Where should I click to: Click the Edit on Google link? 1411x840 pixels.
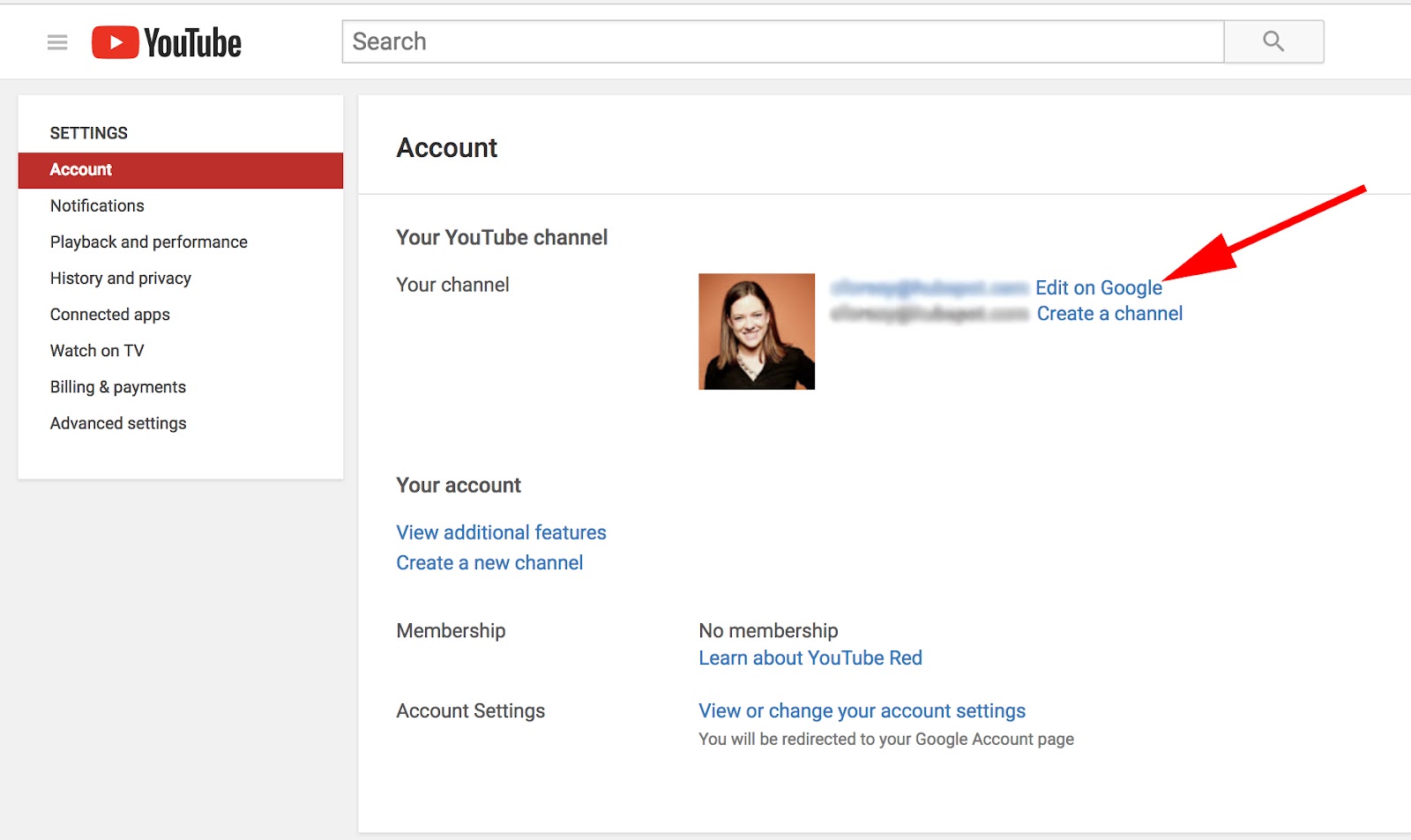pyautogui.click(x=1099, y=287)
